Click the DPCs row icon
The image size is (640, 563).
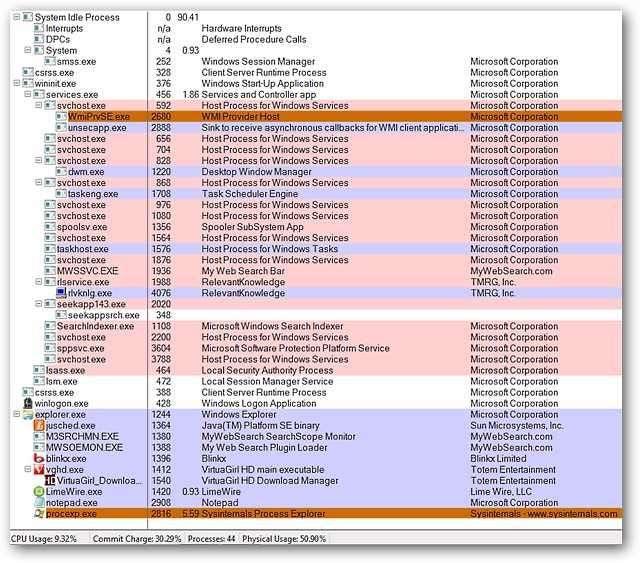click(x=39, y=39)
